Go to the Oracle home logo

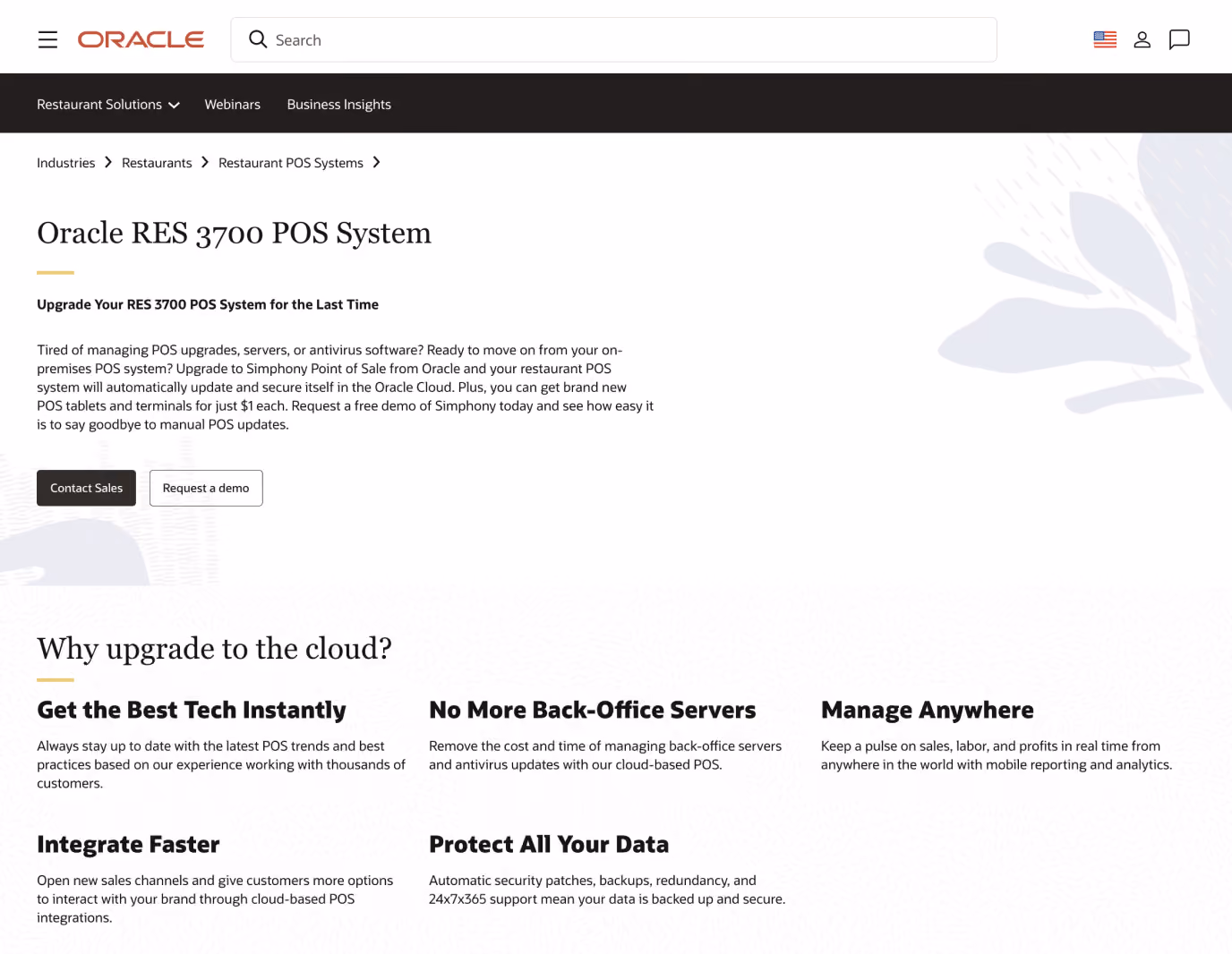(x=141, y=39)
